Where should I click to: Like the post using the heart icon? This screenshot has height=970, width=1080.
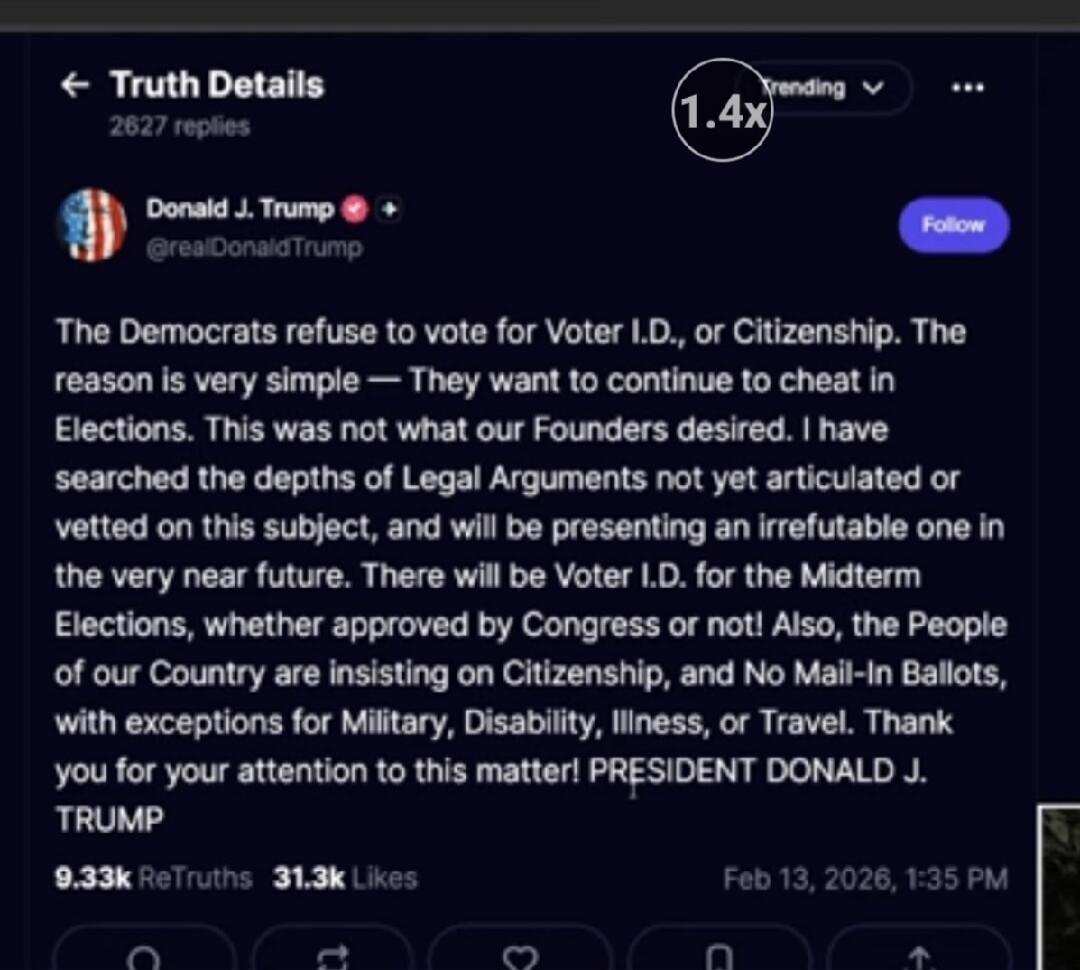pyautogui.click(x=521, y=956)
